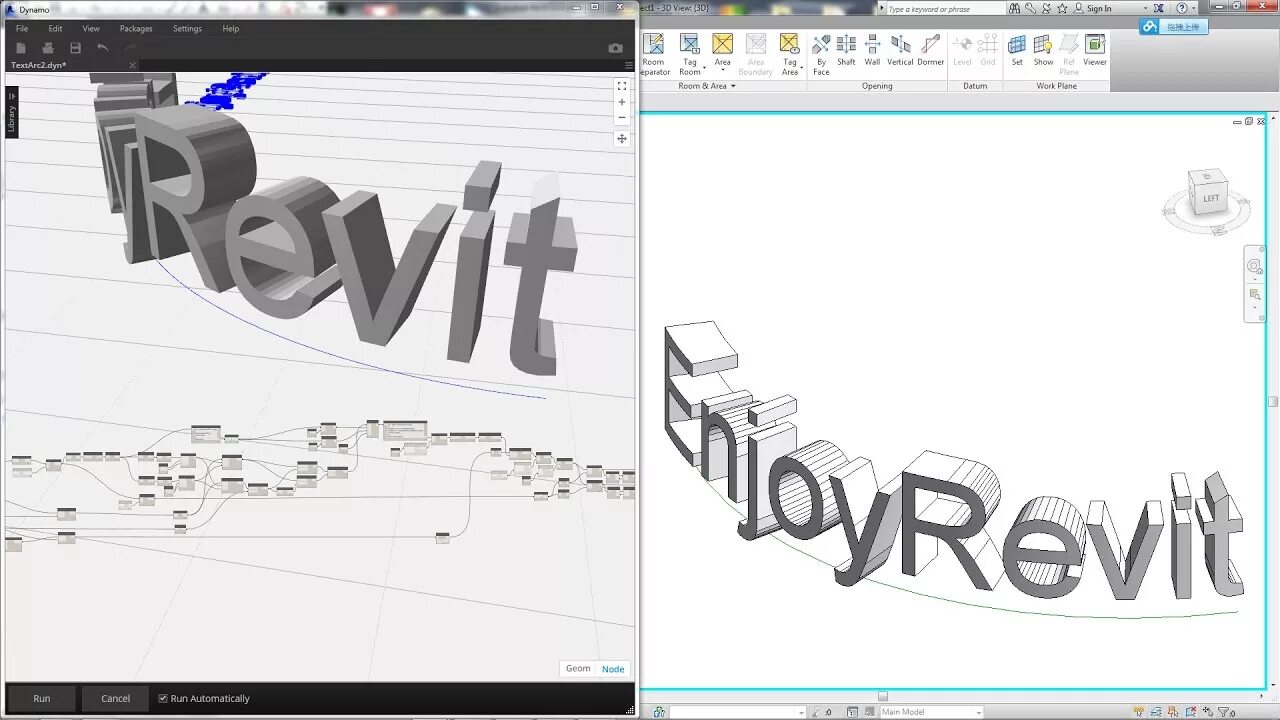The height and width of the screenshot is (720, 1280).
Task: Click the New file icon in Dynamo
Action: [20, 48]
